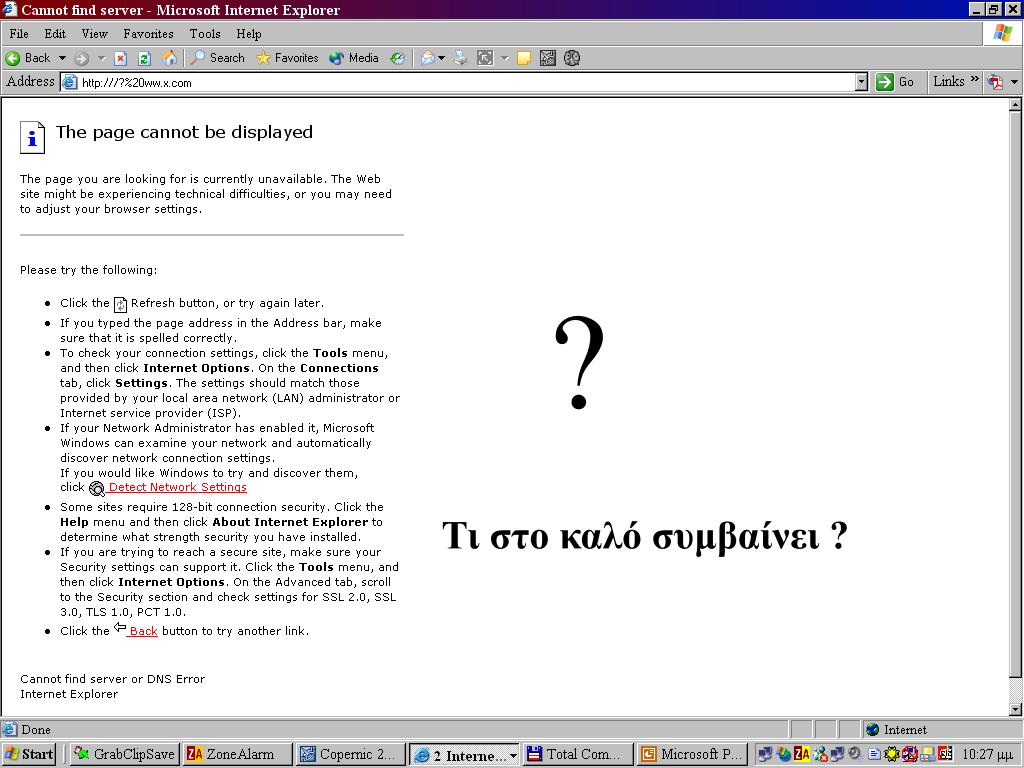Click the second network computers tray icon
This screenshot has width=1024, height=768.
pyautogui.click(x=837, y=754)
